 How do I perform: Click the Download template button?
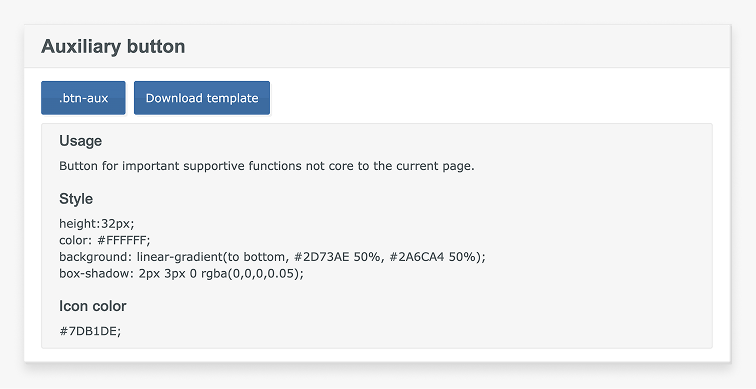[202, 98]
